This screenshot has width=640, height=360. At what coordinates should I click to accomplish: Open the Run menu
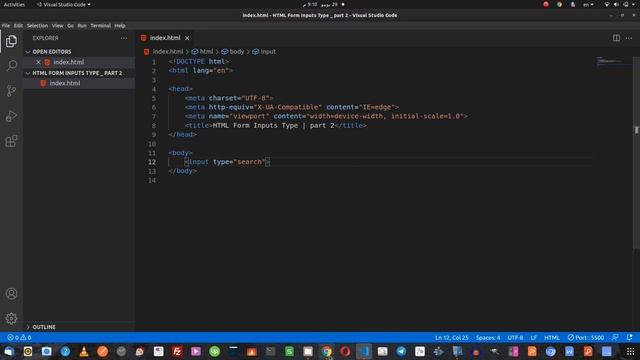pyautogui.click(x=82, y=26)
